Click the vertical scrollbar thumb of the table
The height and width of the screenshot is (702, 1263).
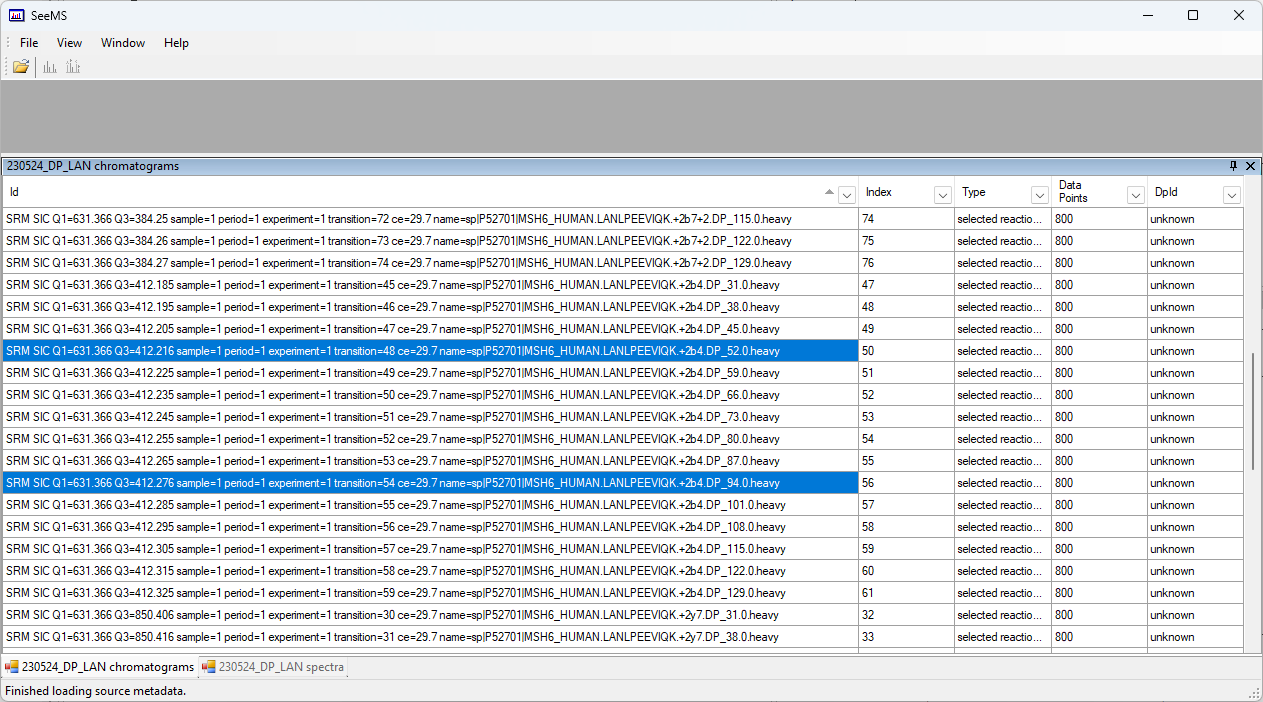click(1252, 410)
